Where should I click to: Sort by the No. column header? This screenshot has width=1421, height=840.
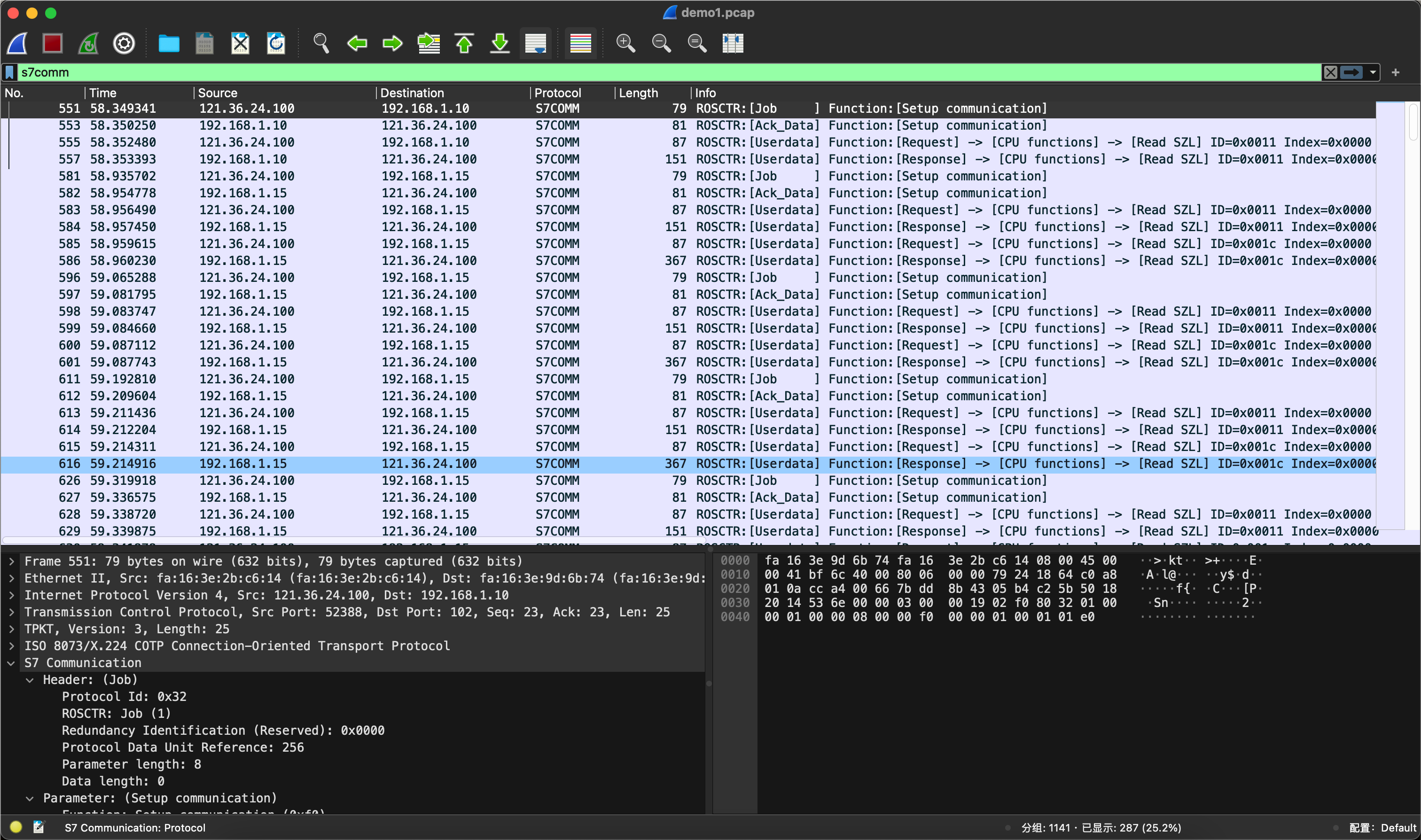coord(42,93)
